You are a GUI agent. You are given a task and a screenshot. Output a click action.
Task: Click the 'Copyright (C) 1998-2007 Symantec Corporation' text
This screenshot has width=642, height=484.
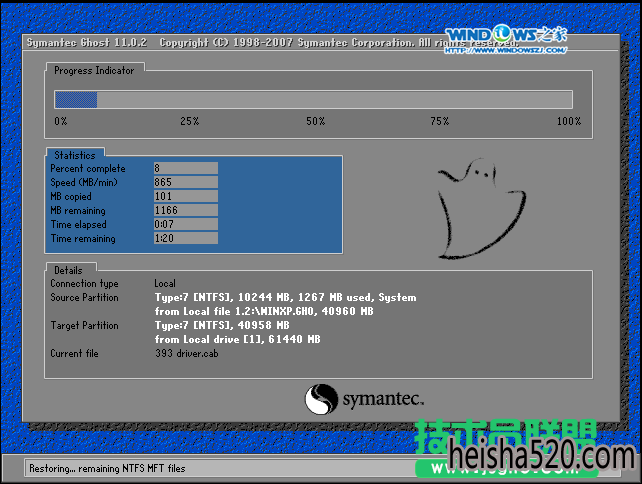[x=287, y=43]
